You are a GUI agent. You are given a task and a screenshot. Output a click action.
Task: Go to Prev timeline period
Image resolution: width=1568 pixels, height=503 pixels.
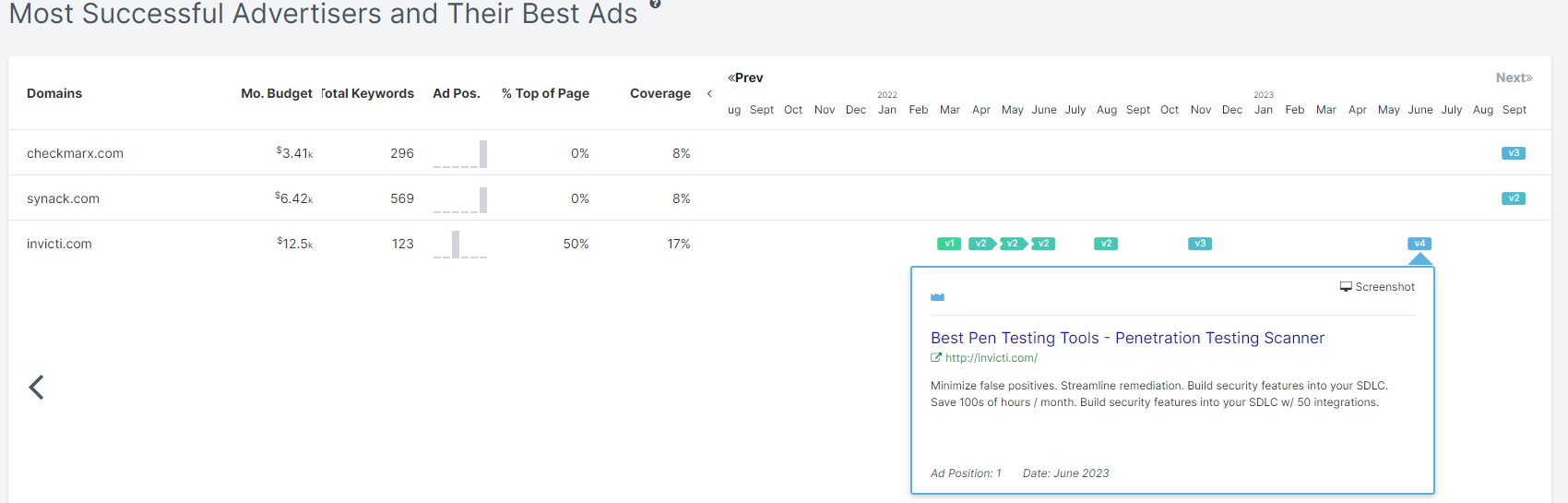(745, 78)
